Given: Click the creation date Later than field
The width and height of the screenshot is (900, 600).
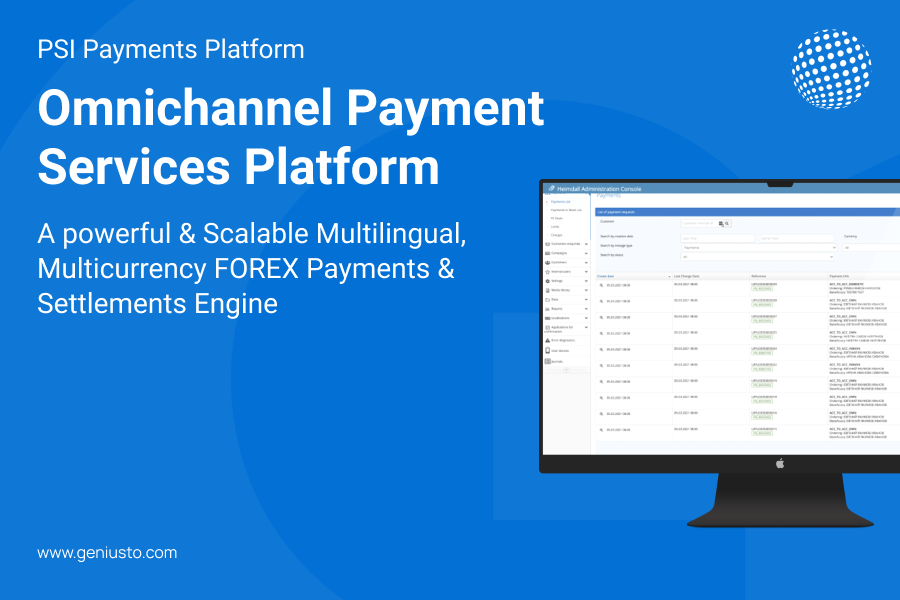Looking at the screenshot, I should click(717, 238).
